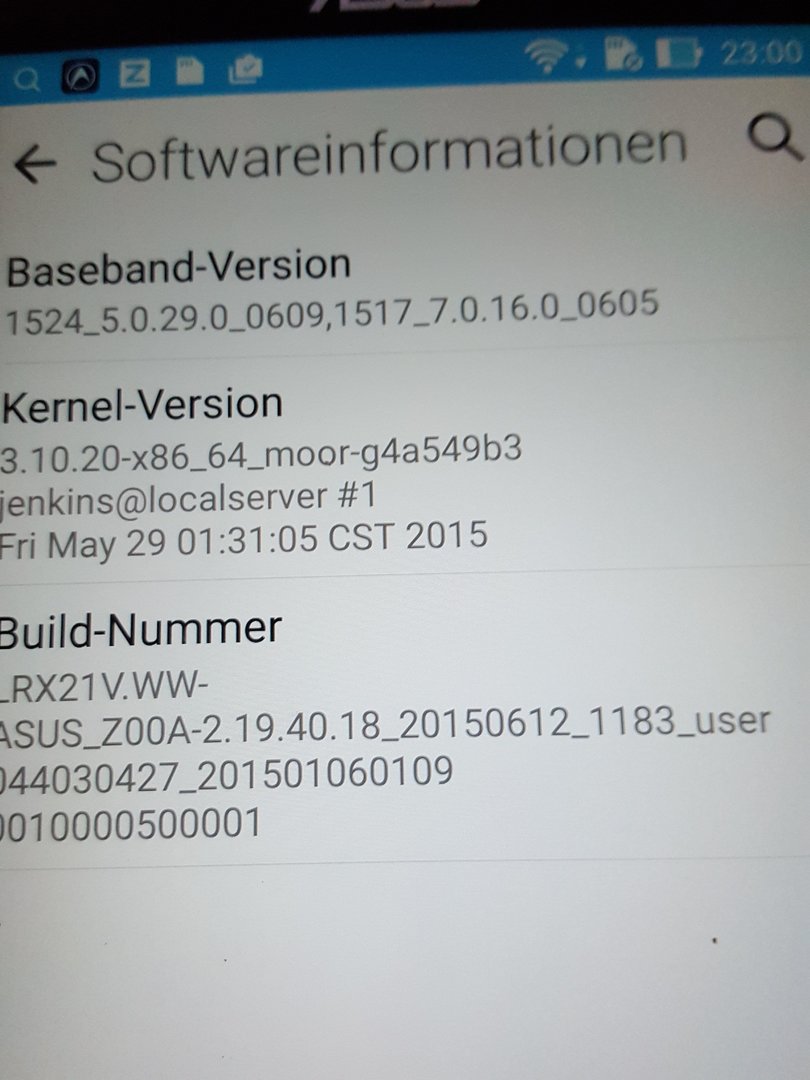810x1080 pixels.
Task: Tap the small magnifier status bar notification
Action: tap(26, 81)
